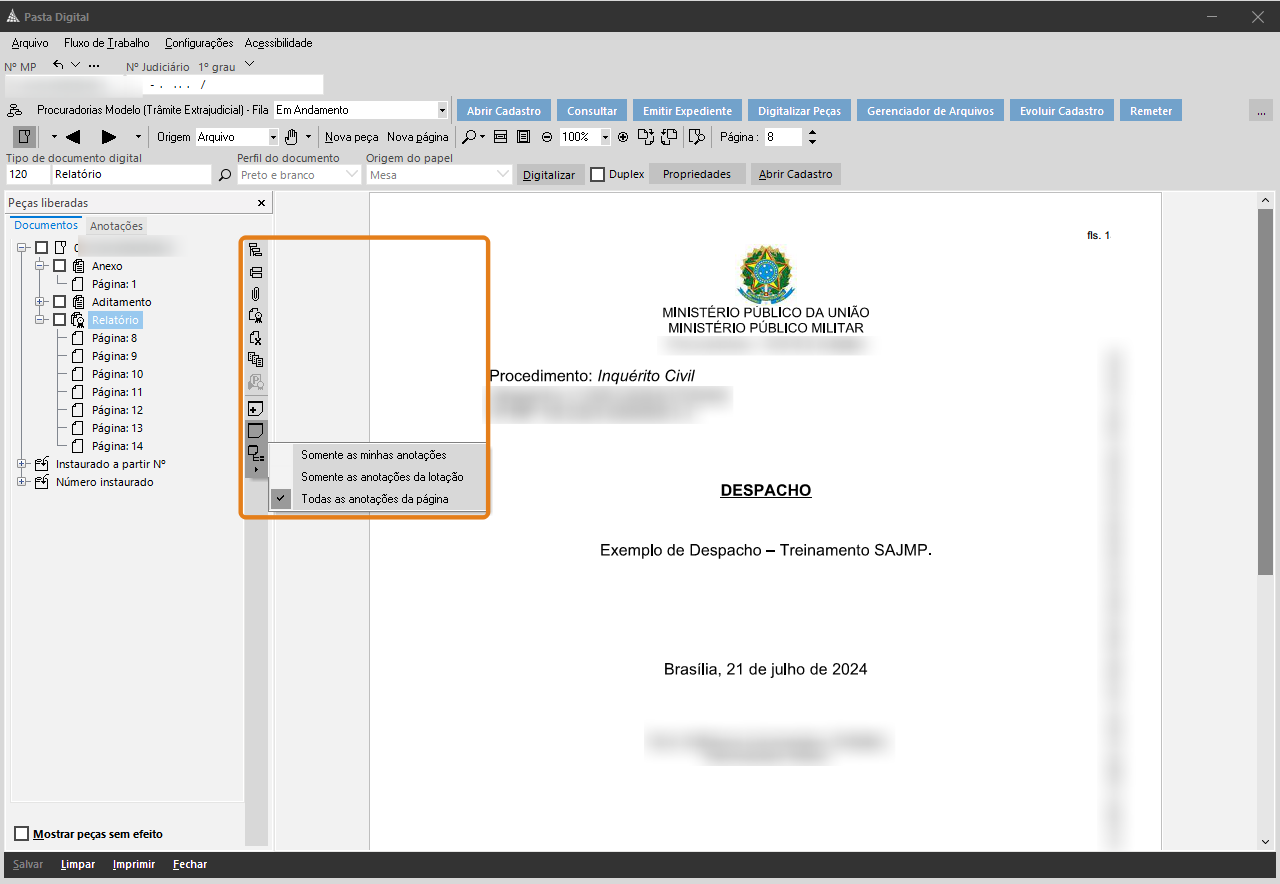Open the Fluxo de Trabalho menu

pyautogui.click(x=107, y=43)
